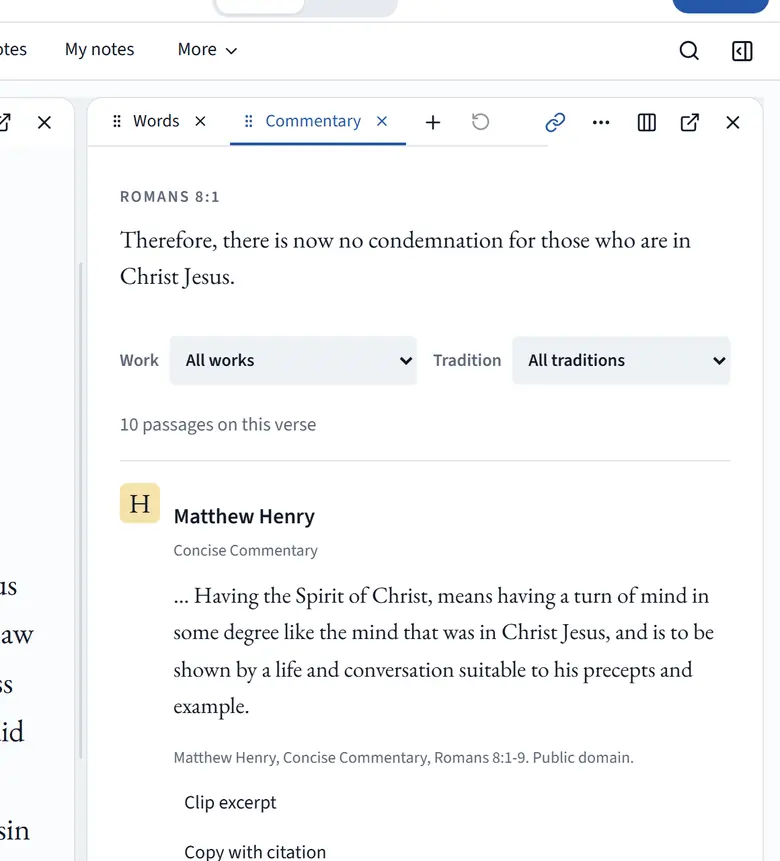Select the Commentary tab
Image resolution: width=780 pixels, height=861 pixels.
click(x=313, y=121)
